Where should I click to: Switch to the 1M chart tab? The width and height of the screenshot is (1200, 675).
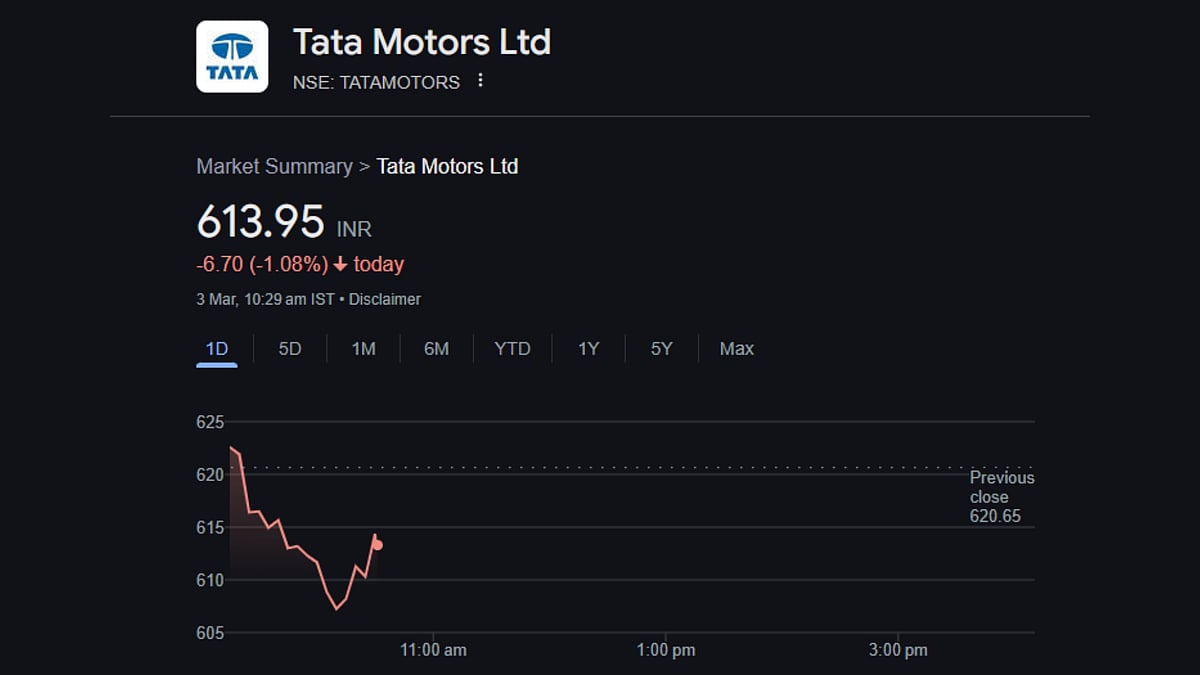click(363, 349)
